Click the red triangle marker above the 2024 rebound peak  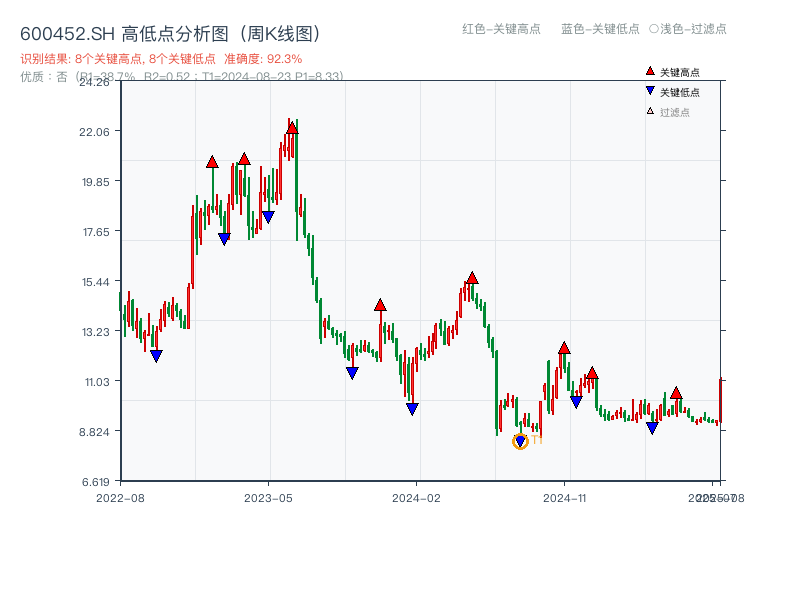coord(472,276)
